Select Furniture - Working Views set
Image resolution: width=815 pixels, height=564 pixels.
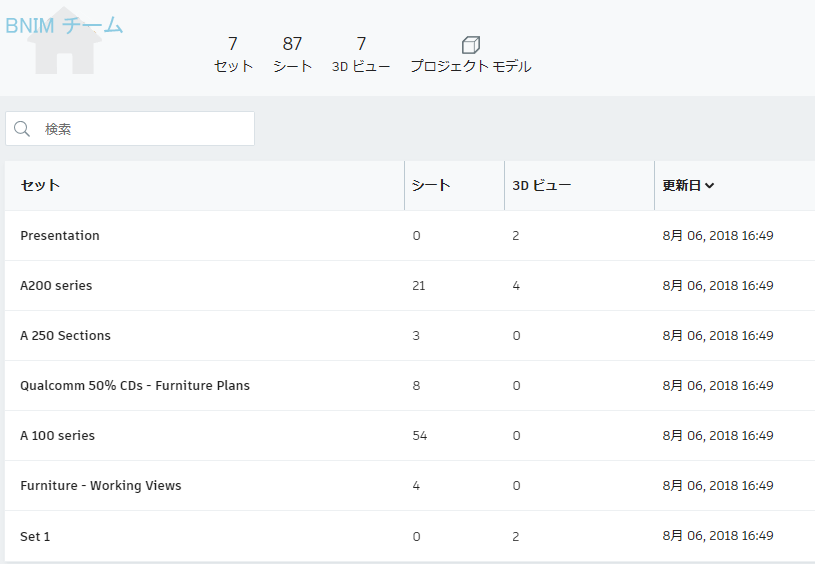pyautogui.click(x=101, y=486)
